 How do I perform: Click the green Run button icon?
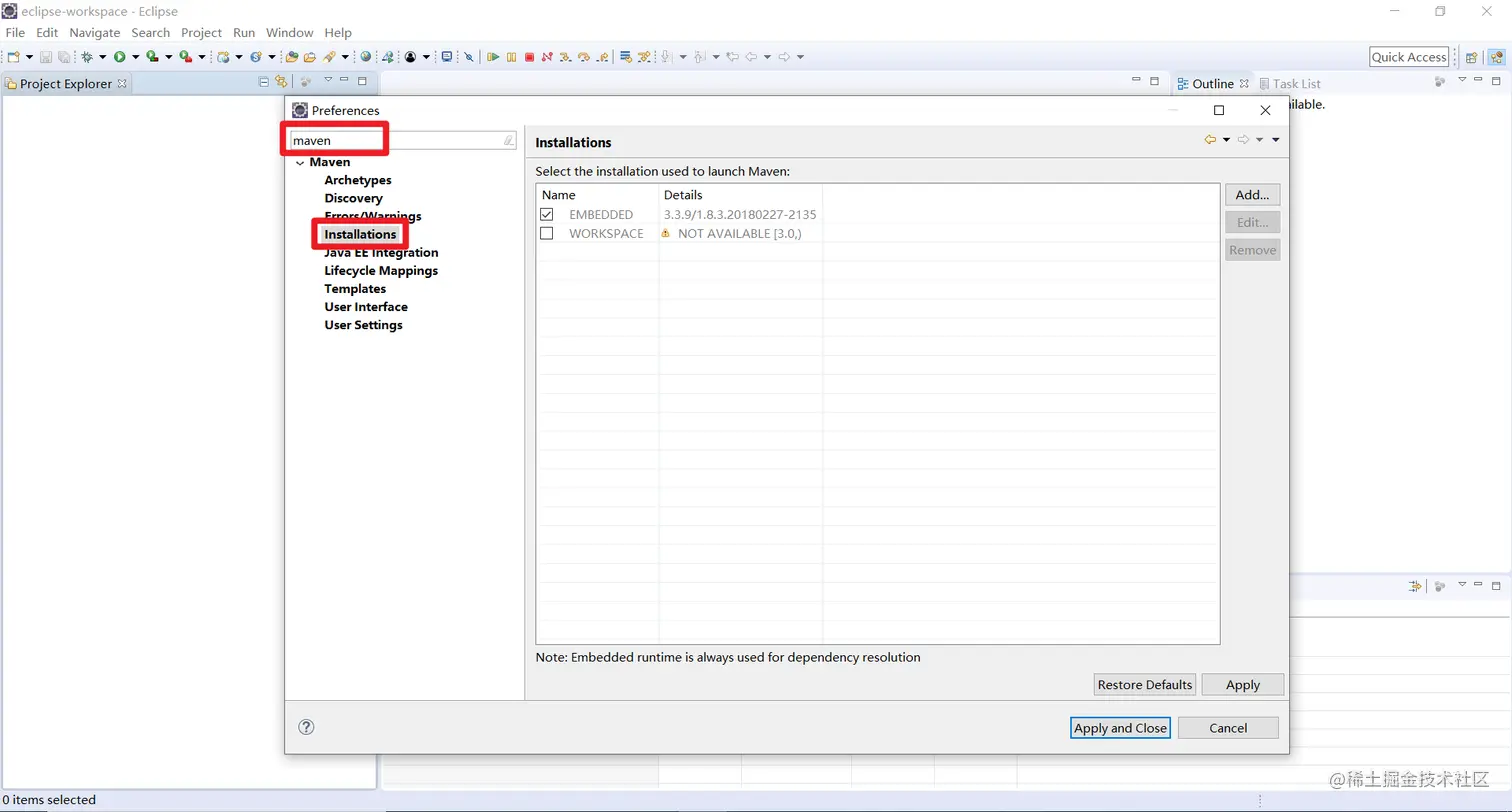tap(119, 57)
